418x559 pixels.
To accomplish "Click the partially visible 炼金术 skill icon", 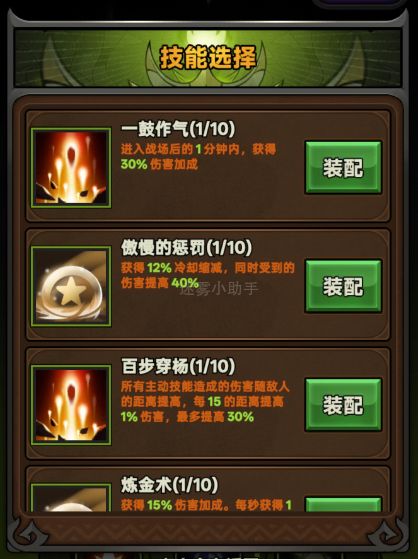I will [x=71, y=498].
